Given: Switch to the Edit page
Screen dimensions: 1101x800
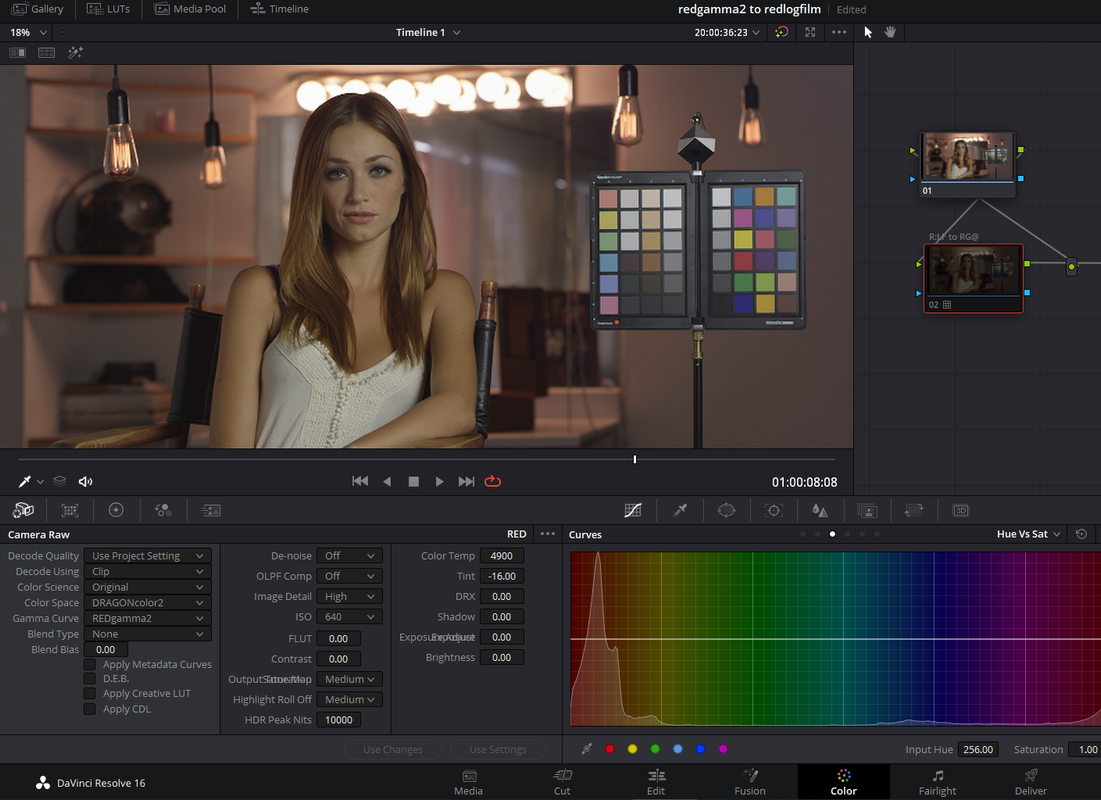Looking at the screenshot, I should pyautogui.click(x=656, y=782).
